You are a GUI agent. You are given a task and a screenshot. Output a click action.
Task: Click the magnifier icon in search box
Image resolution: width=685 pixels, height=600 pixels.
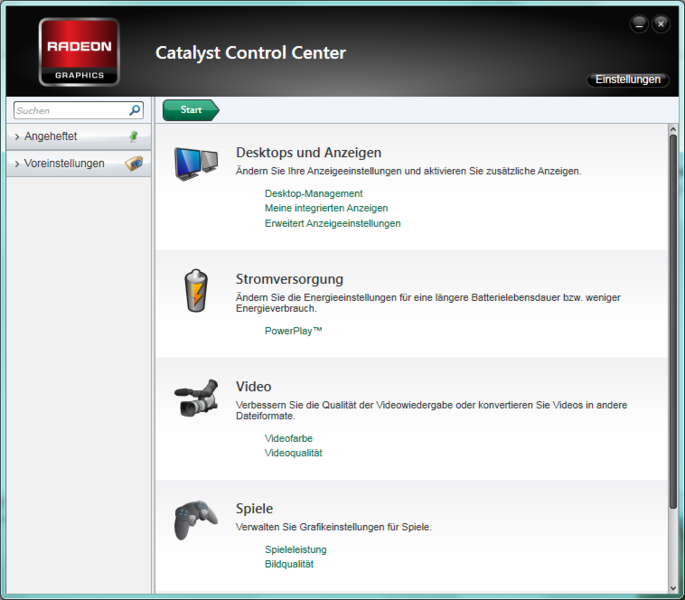(x=135, y=110)
